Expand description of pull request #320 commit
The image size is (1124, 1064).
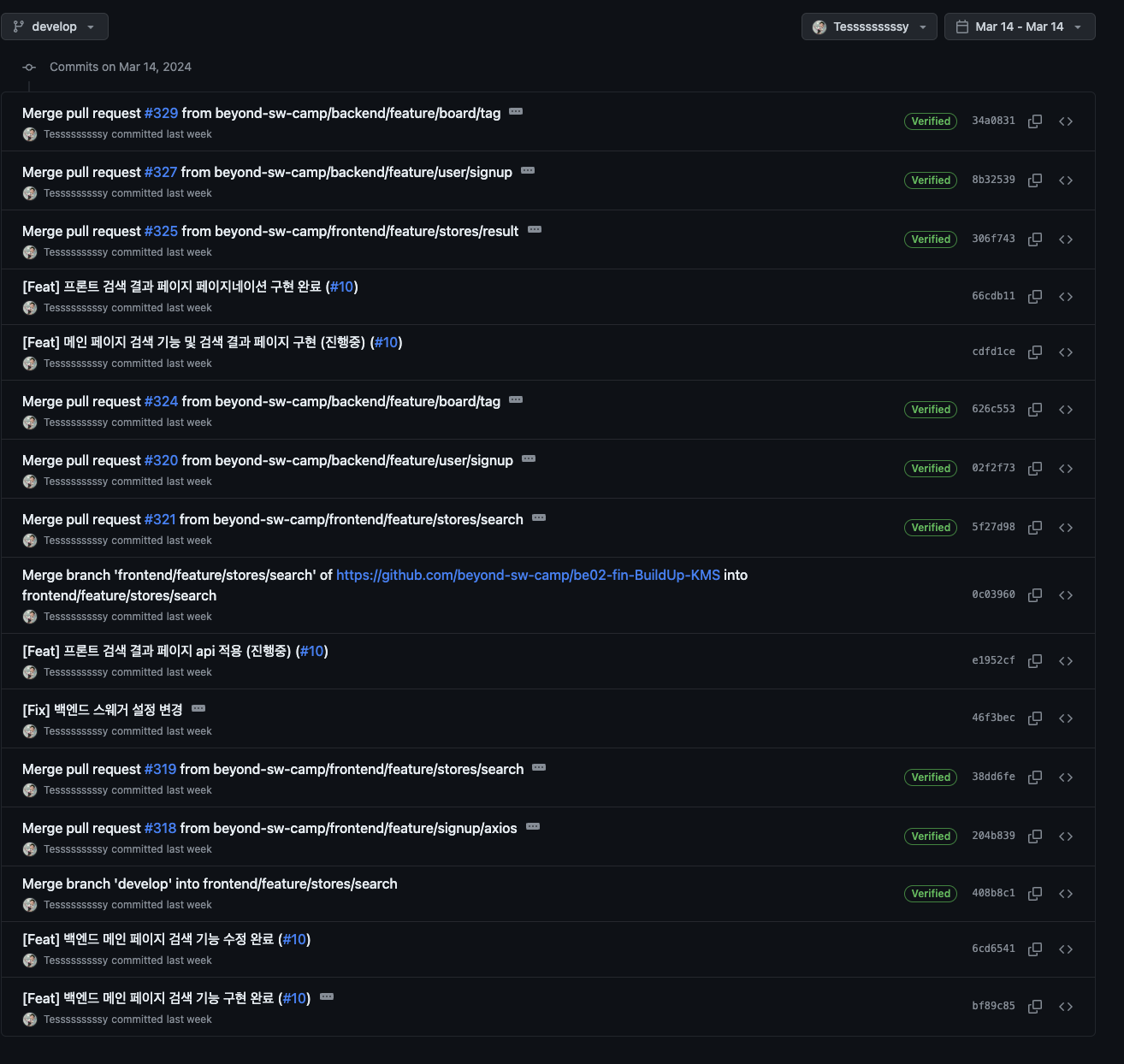(x=529, y=459)
